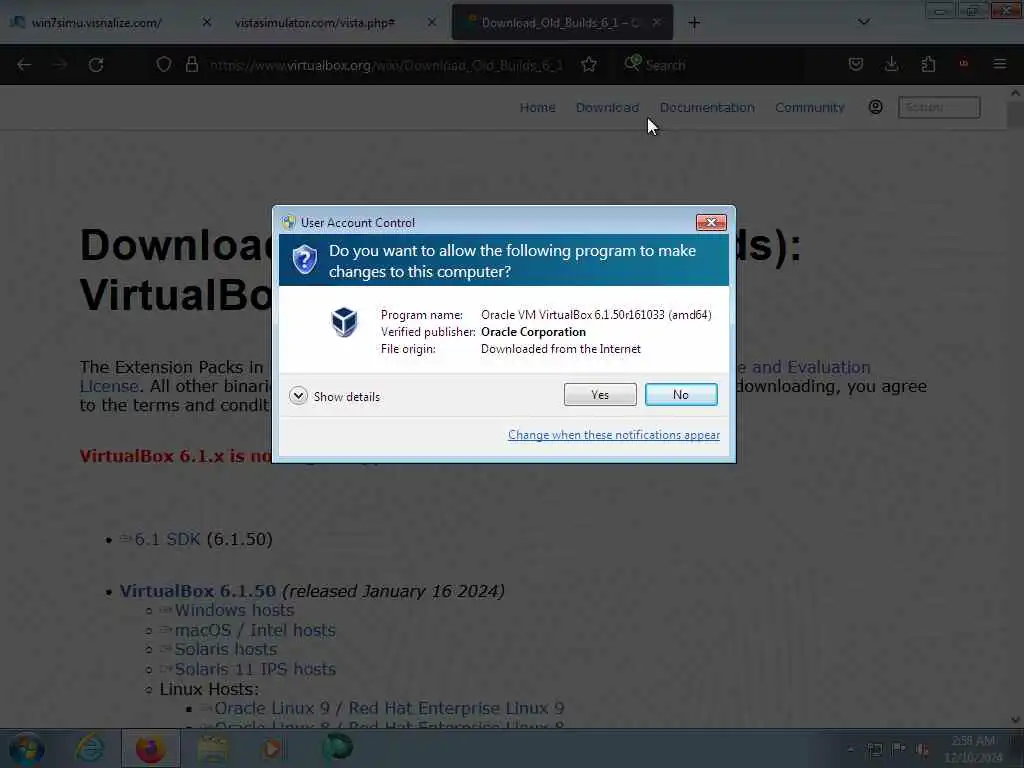The height and width of the screenshot is (768, 1024).
Task: Open the macOS / Intel hosts link
Action: pyautogui.click(x=255, y=630)
